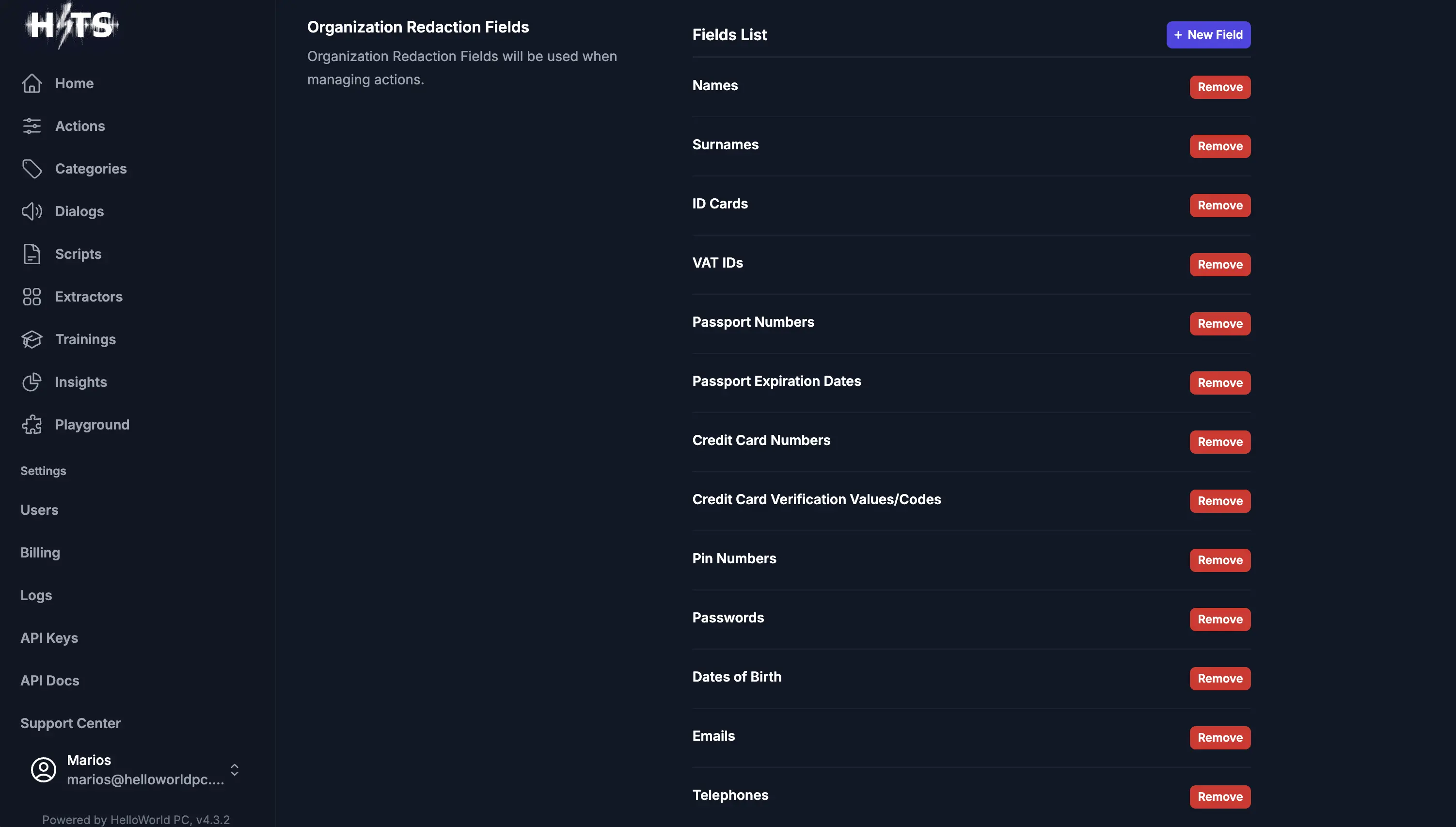Click the Playground puzzle piece icon
The width and height of the screenshot is (1456, 827).
point(32,424)
